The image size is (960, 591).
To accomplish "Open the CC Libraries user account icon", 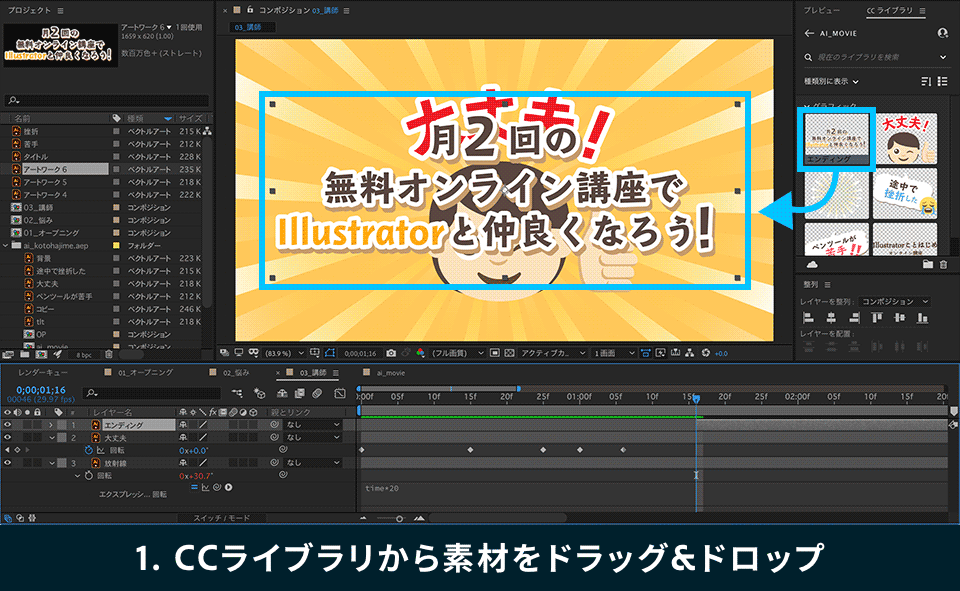I will coord(942,33).
